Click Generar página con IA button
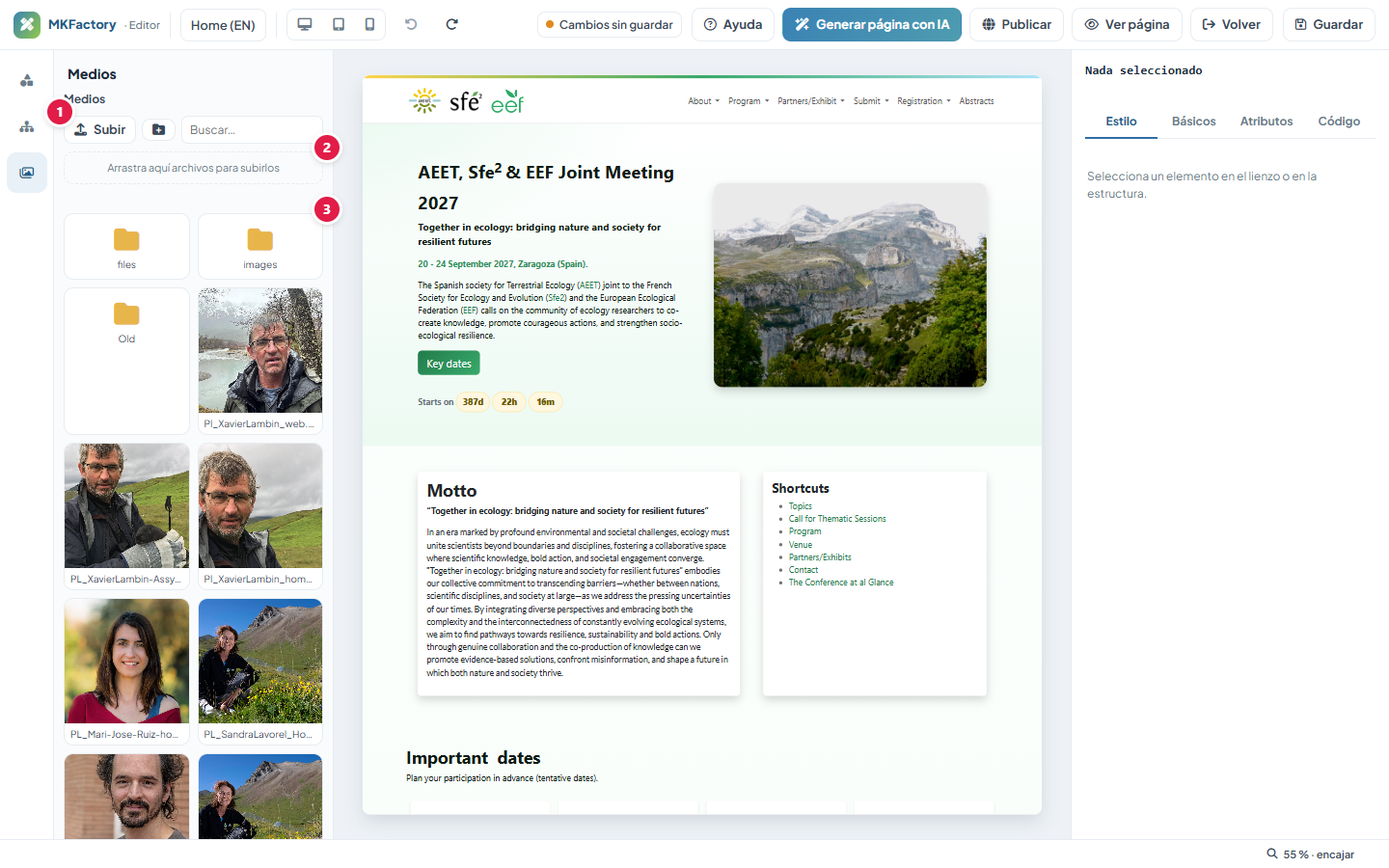This screenshot has height=868, width=1389. coord(872,25)
